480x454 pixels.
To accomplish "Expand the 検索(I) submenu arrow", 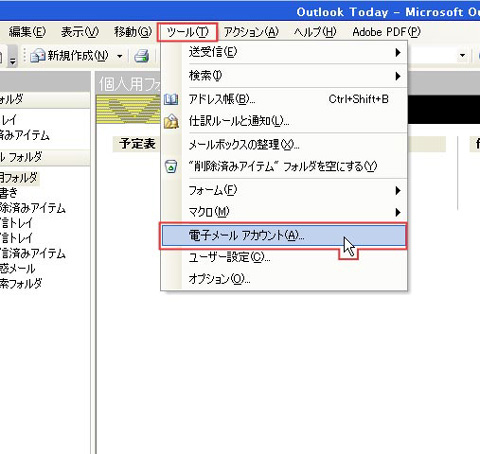I will (x=397, y=76).
